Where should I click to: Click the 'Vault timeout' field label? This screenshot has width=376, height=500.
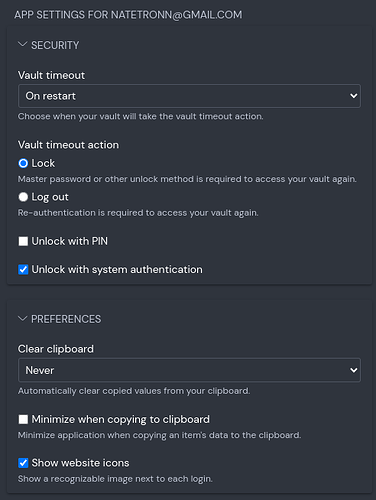(51, 75)
